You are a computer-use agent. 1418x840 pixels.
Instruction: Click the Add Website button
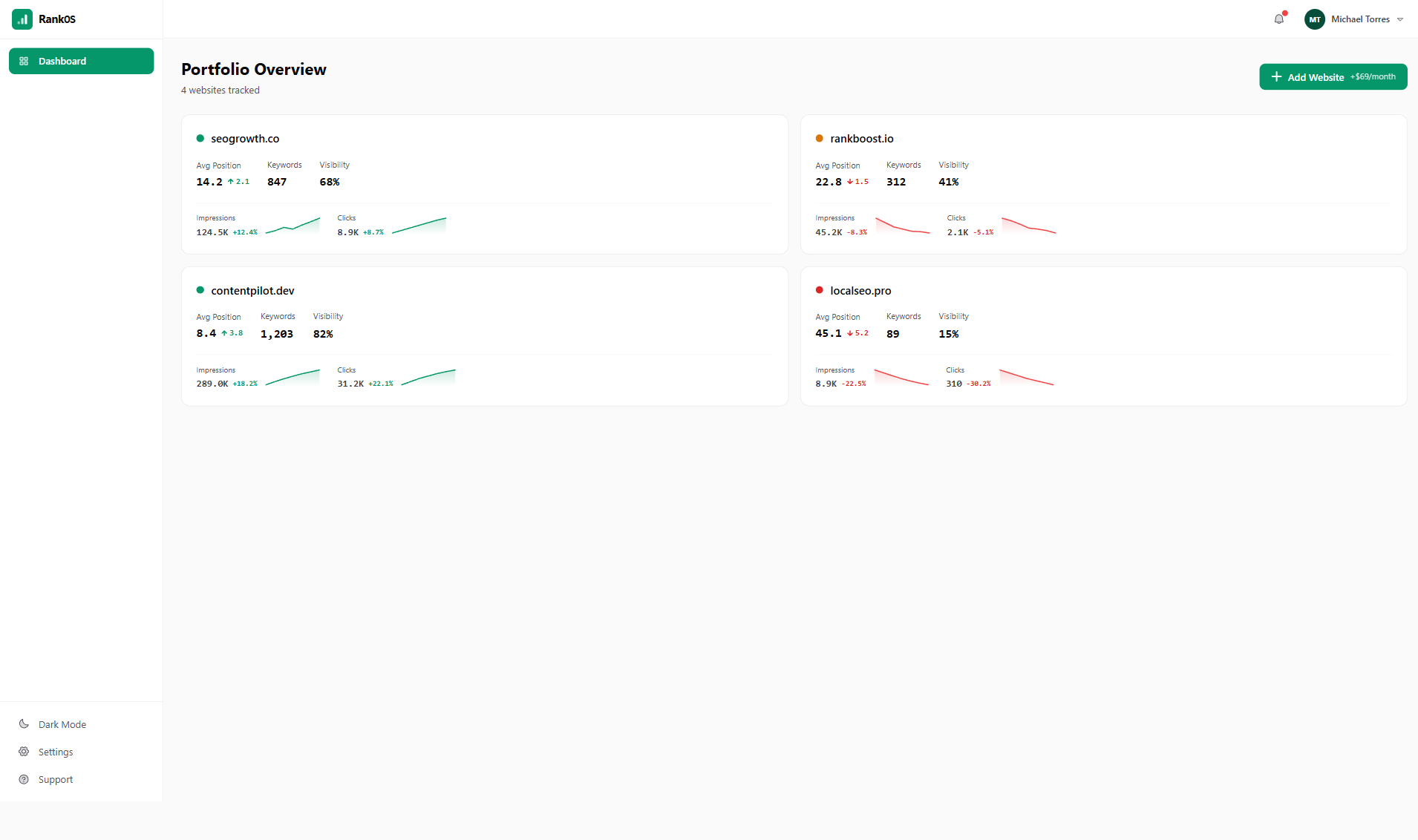1333,76
